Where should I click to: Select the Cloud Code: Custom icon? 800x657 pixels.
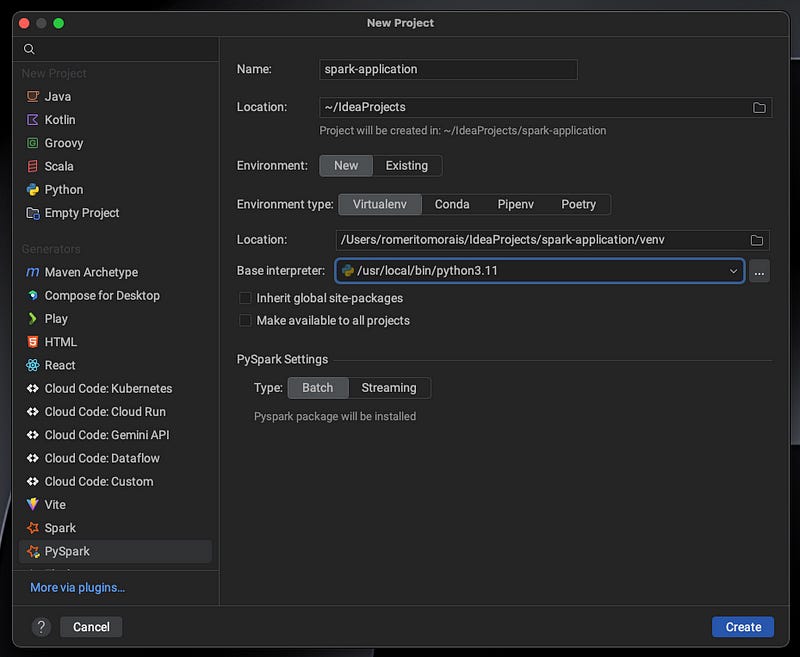(33, 481)
